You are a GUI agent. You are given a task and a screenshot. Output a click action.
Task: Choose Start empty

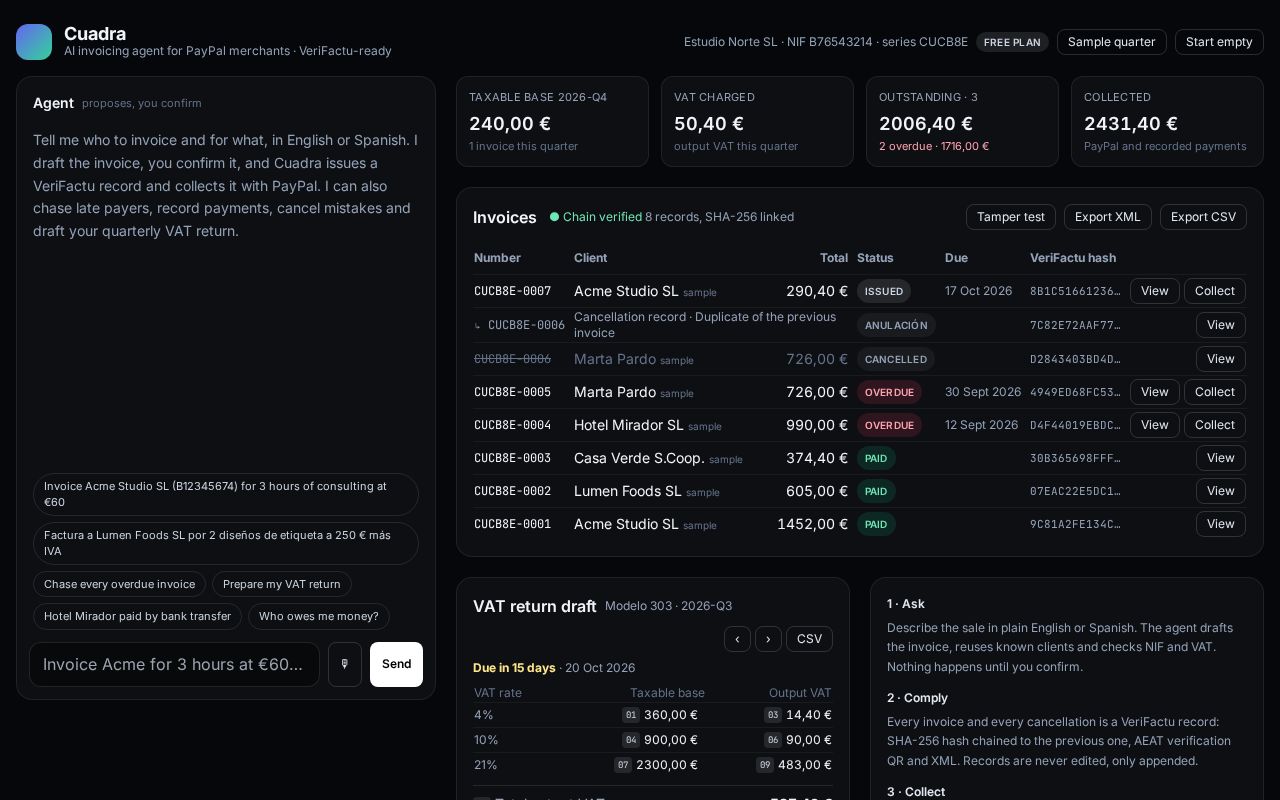pyautogui.click(x=1219, y=42)
